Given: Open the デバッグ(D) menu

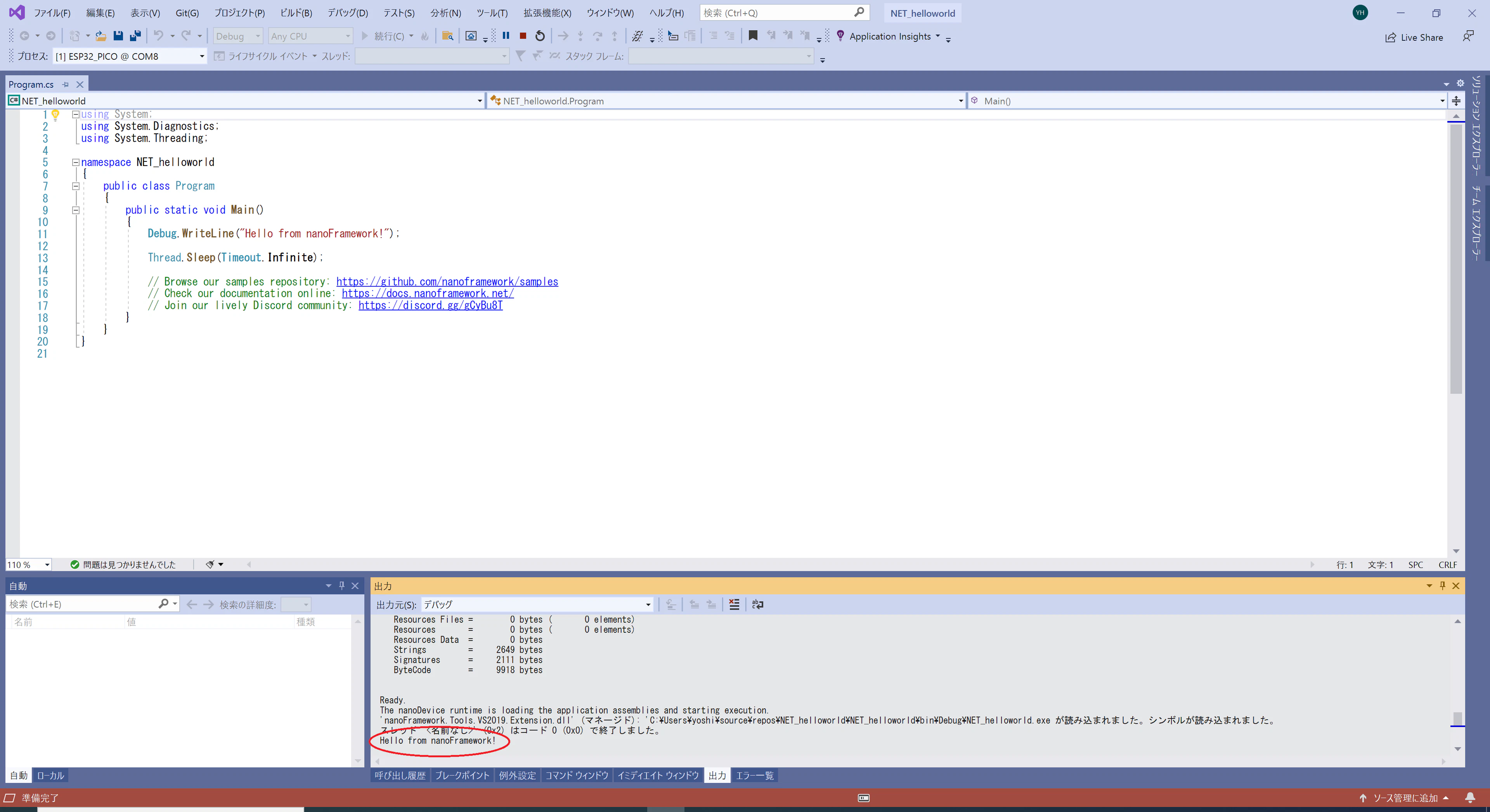Looking at the screenshot, I should [x=347, y=13].
